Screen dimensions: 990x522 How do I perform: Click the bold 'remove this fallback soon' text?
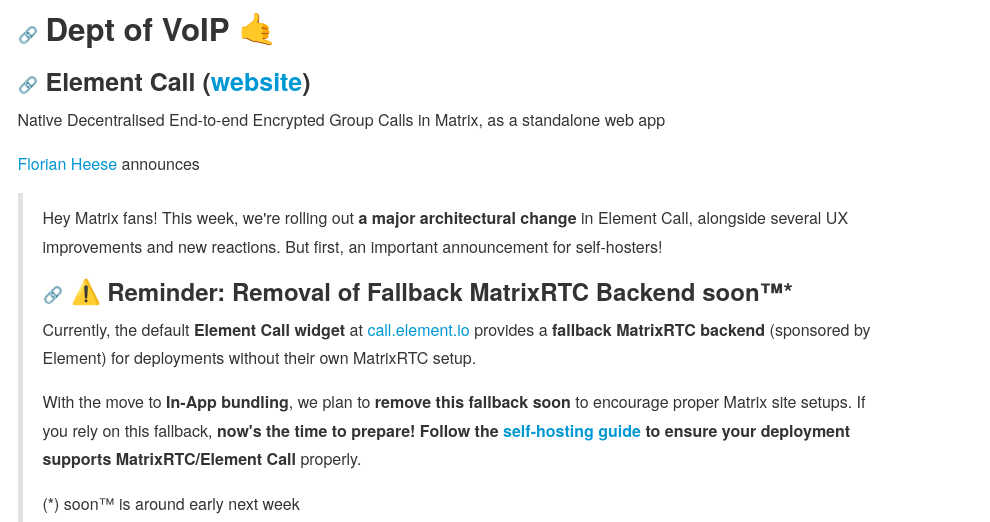[x=472, y=403]
